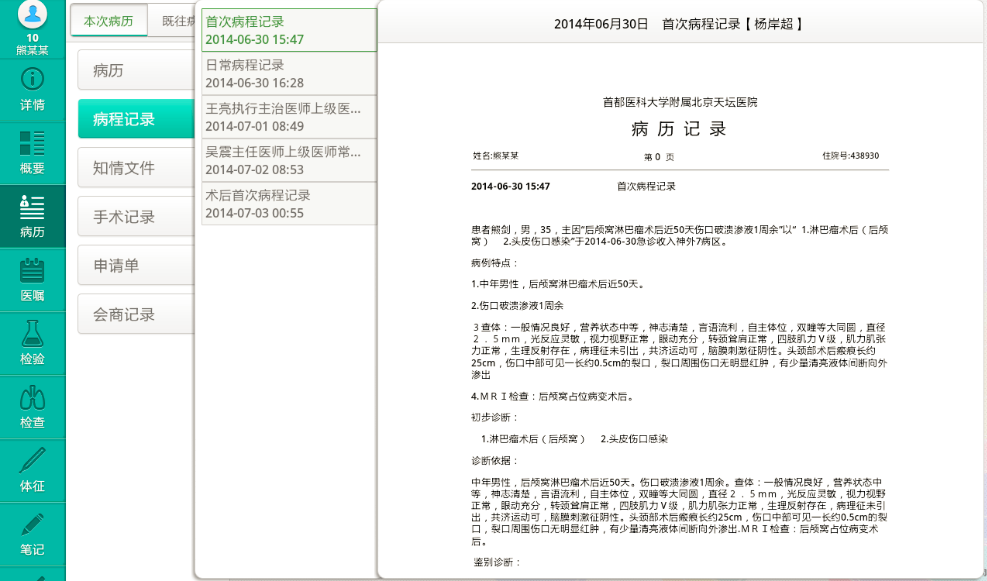Image resolution: width=987 pixels, height=581 pixels.
Task: Select the 病历 sidebar icon
Action: point(32,207)
